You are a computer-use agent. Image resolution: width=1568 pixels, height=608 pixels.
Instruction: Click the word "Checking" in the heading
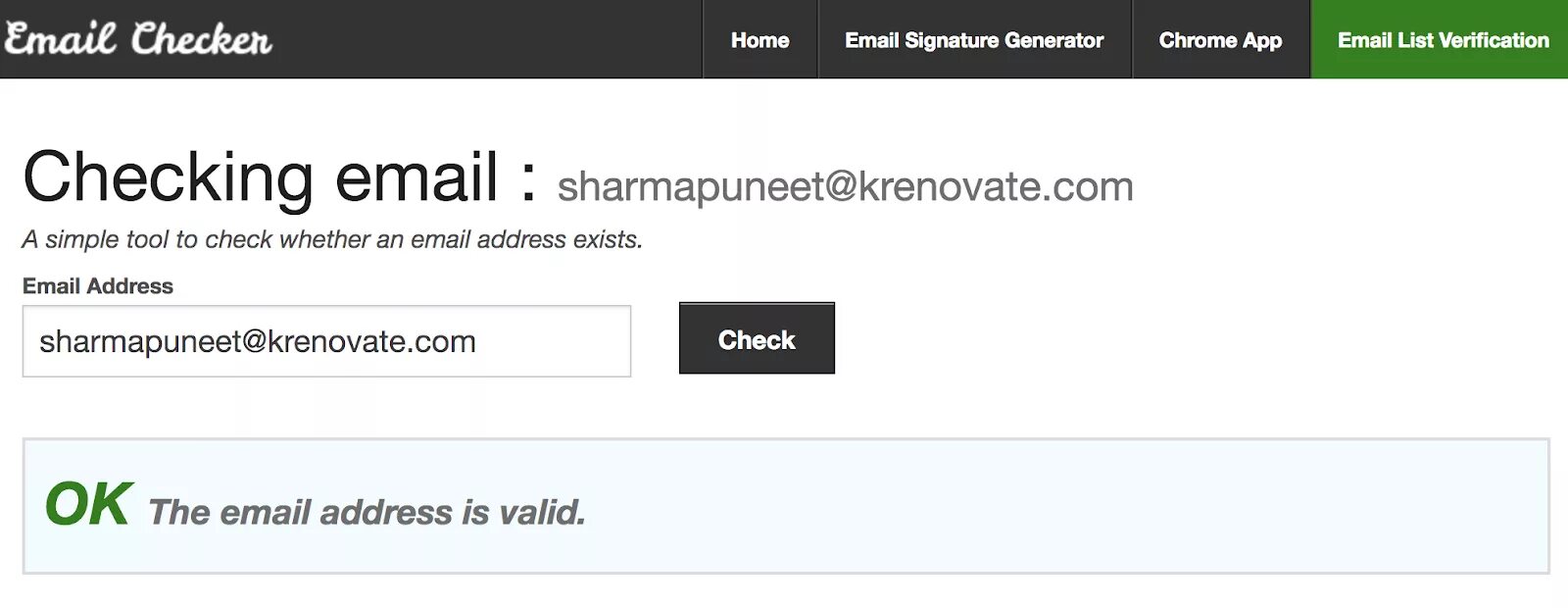pos(169,177)
